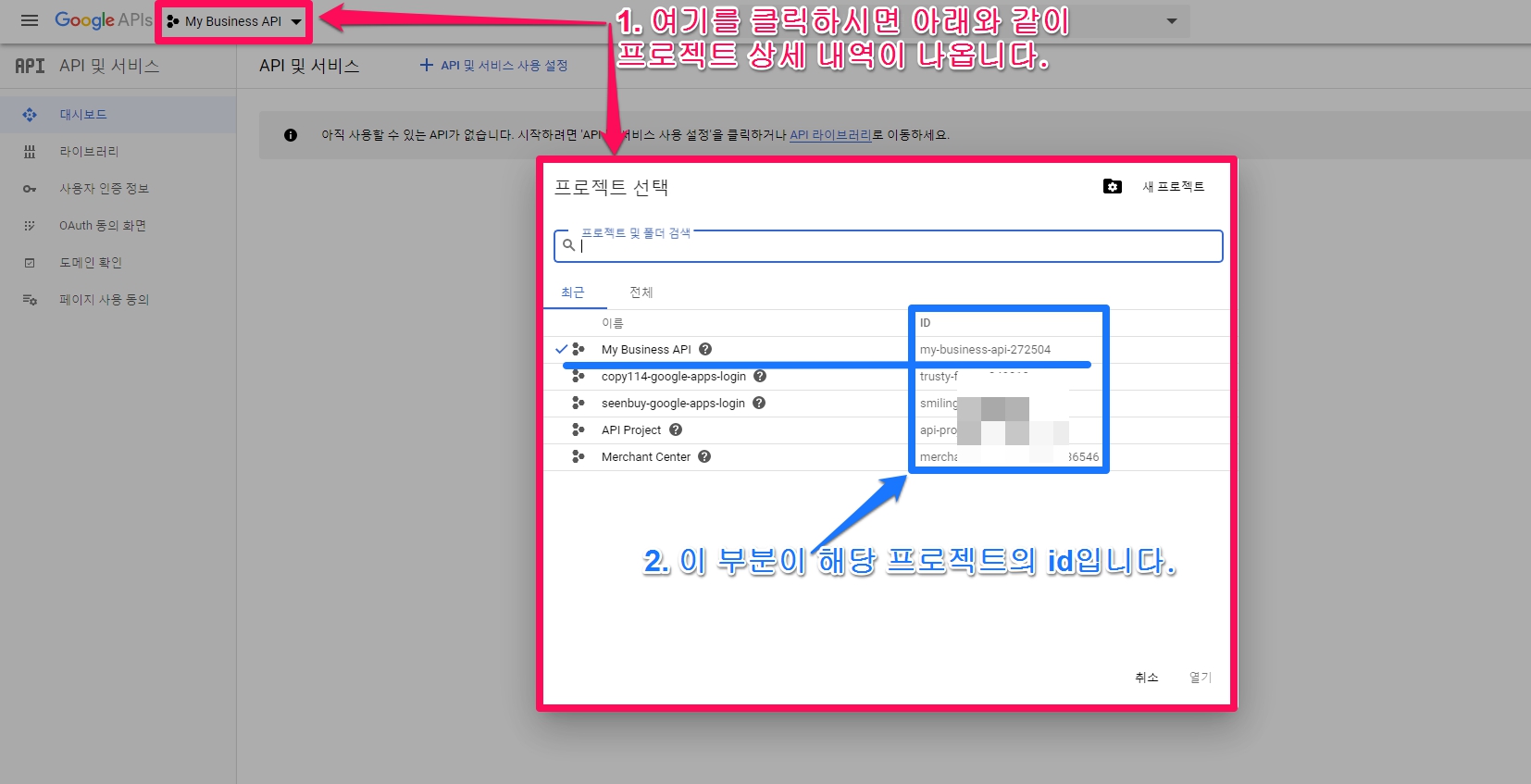This screenshot has height=784, width=1531.
Task: Click the new project folder icon
Action: 1113,187
